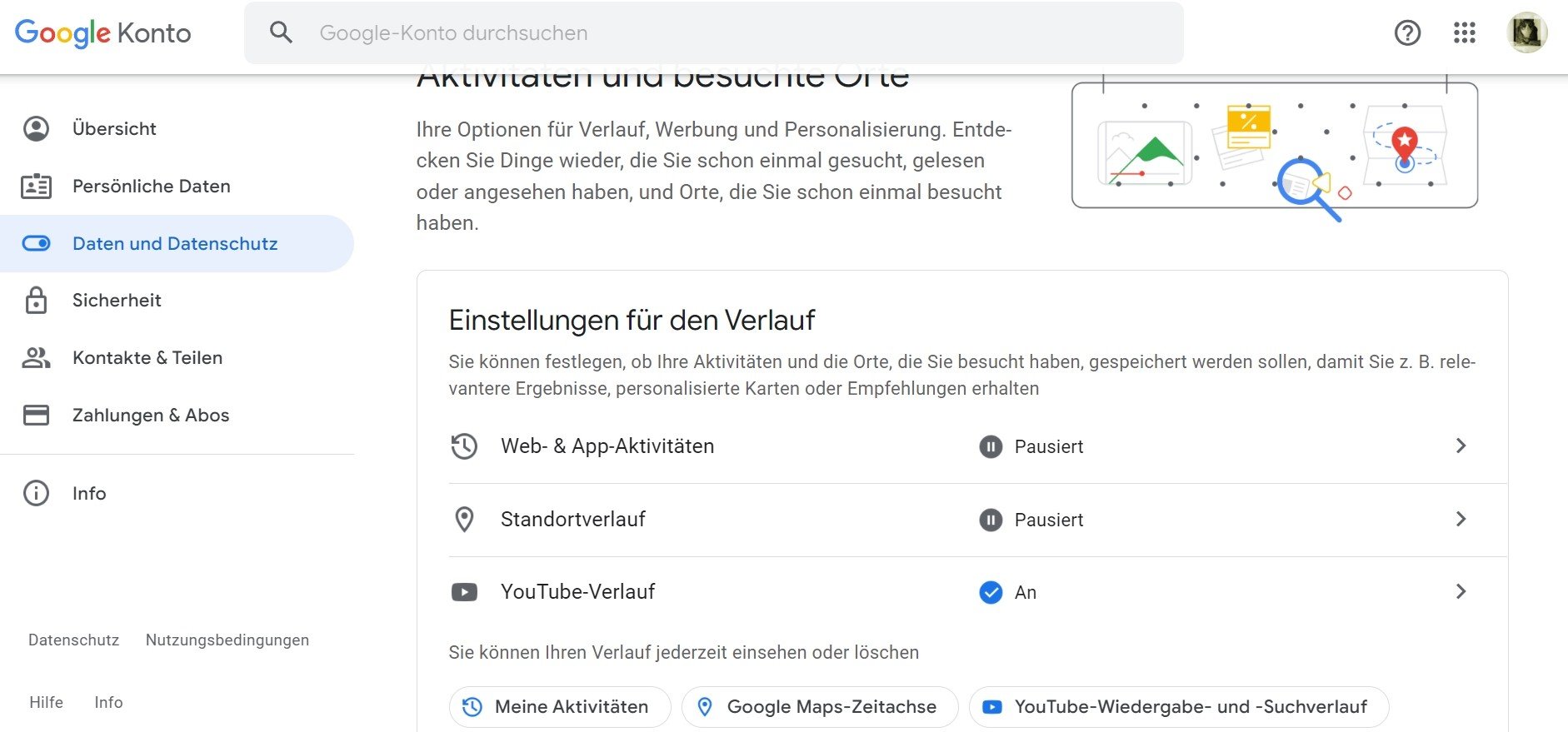
Task: Open the Info sidebar entry
Action: [177, 493]
